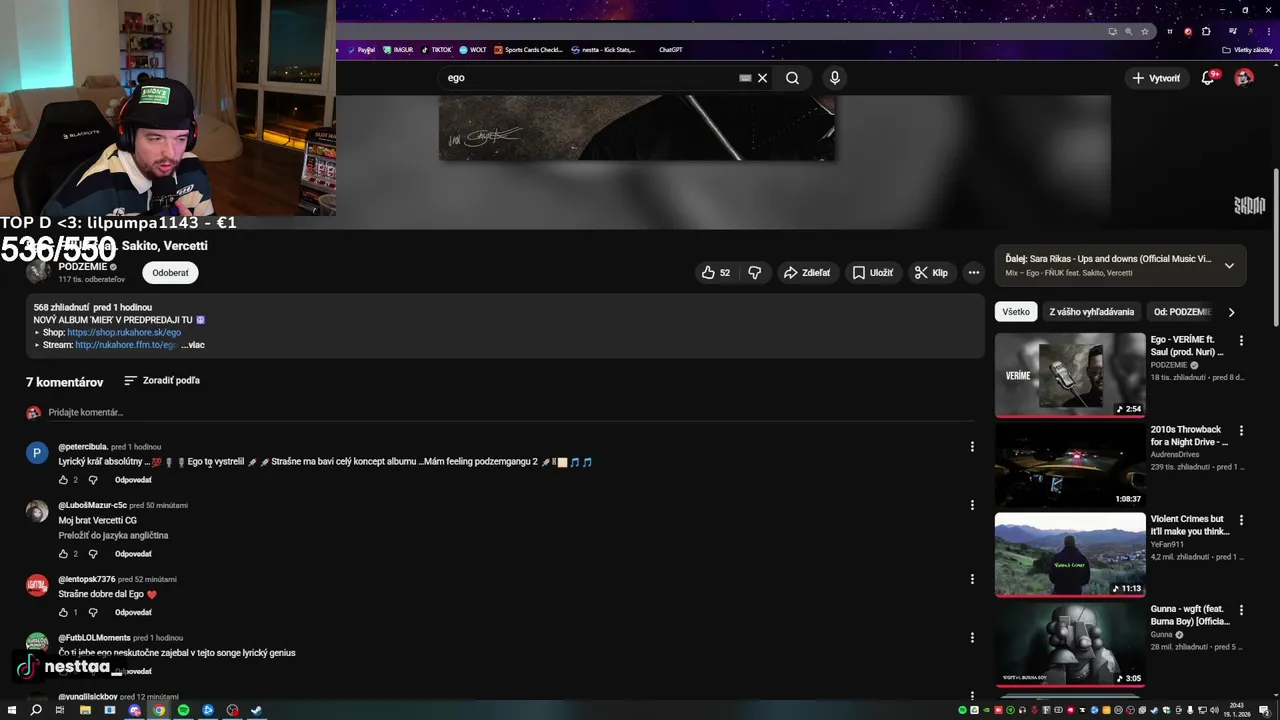
Task: Open options for Violent Crimes suggestion
Action: pyautogui.click(x=1242, y=521)
